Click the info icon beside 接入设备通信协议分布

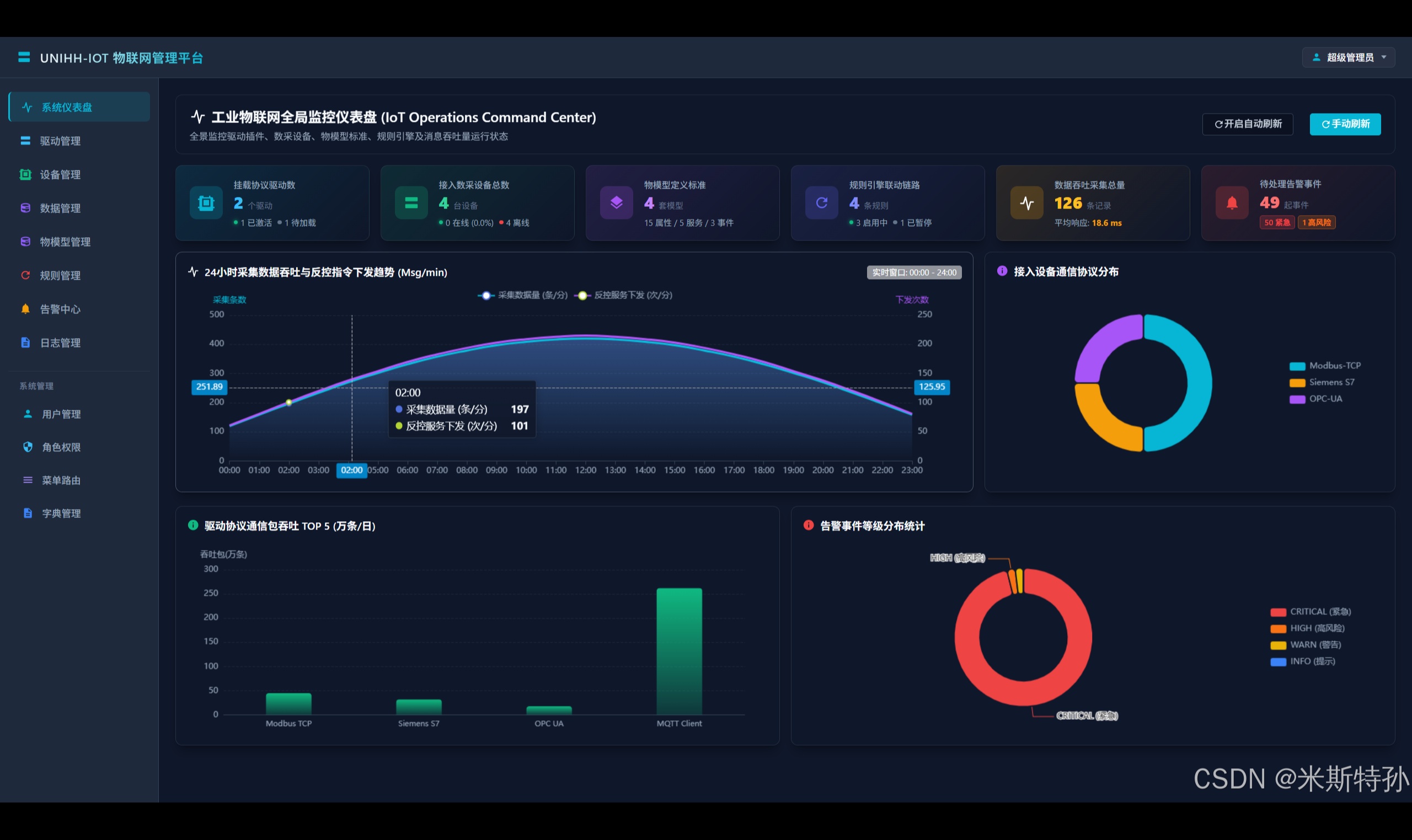[x=1002, y=271]
